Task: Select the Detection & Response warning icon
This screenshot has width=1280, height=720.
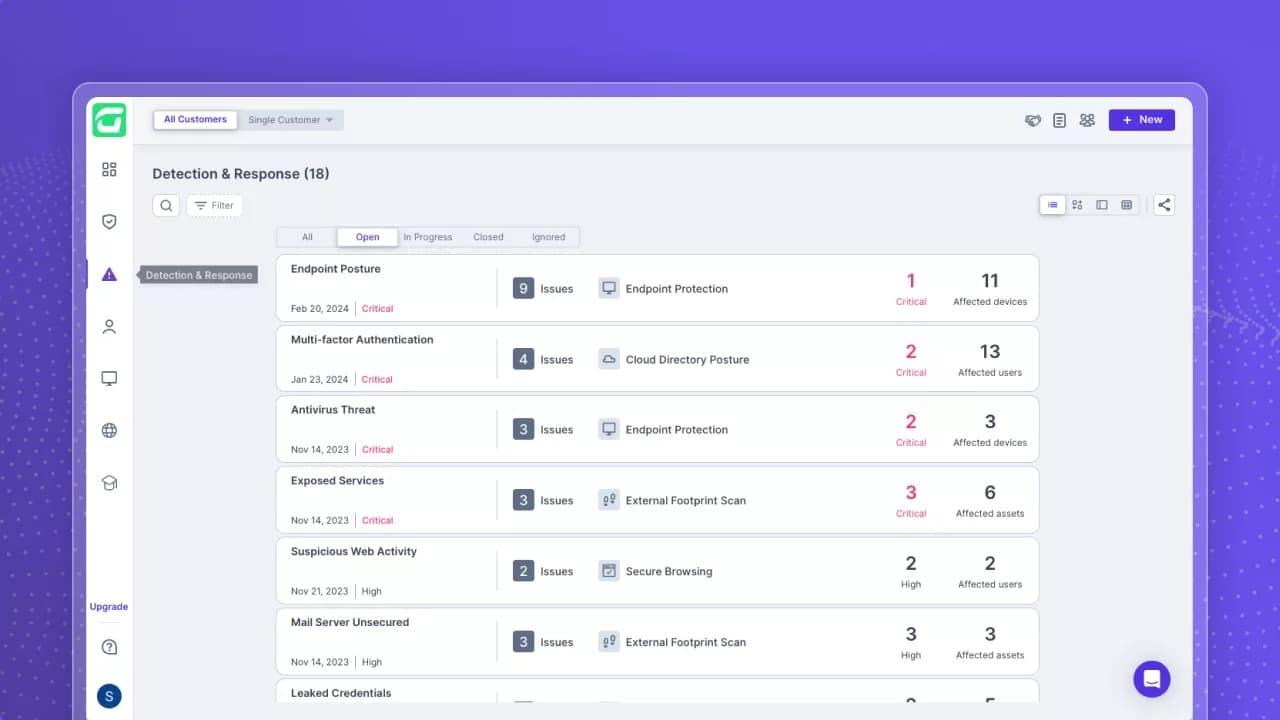Action: (109, 274)
